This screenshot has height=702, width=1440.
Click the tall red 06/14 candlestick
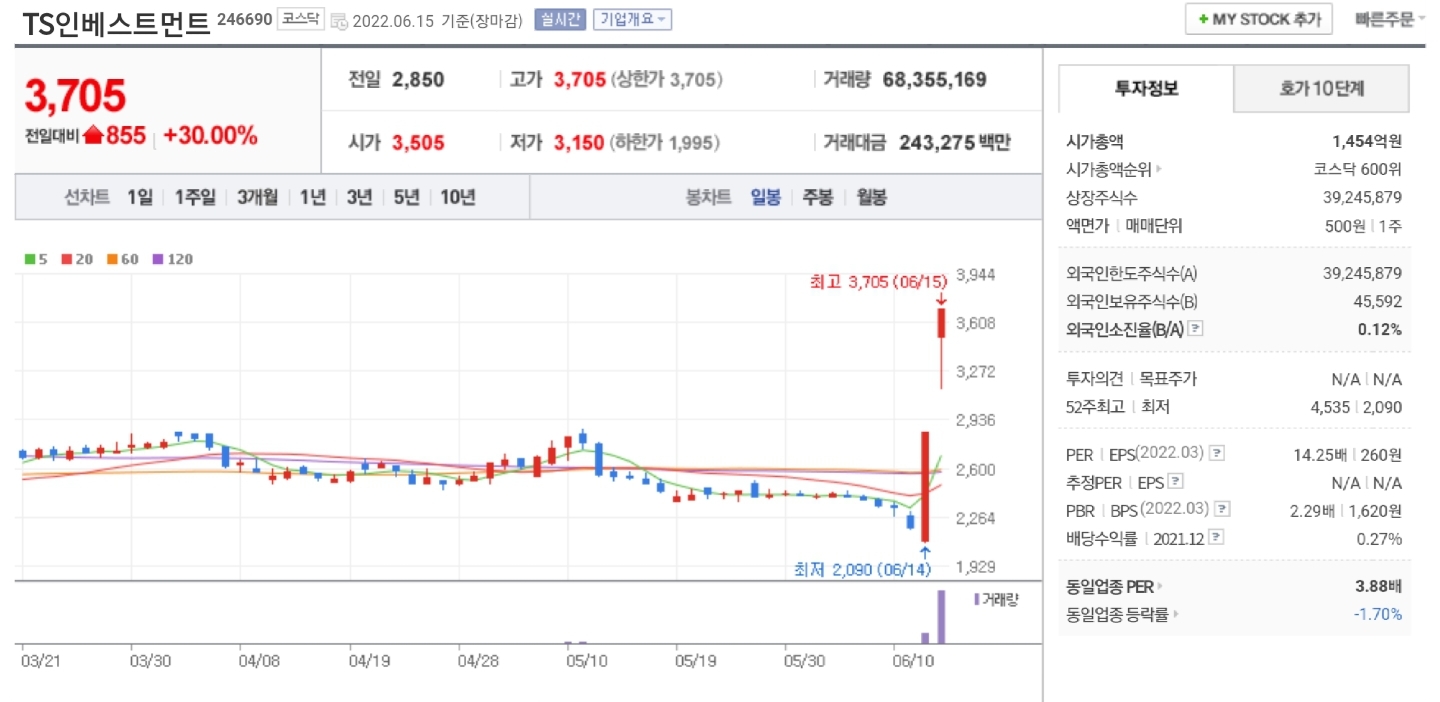tap(926, 487)
